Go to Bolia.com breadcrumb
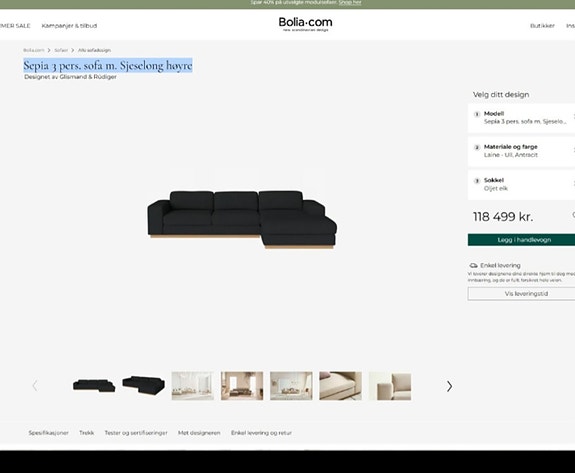The height and width of the screenshot is (473, 575). click(34, 50)
